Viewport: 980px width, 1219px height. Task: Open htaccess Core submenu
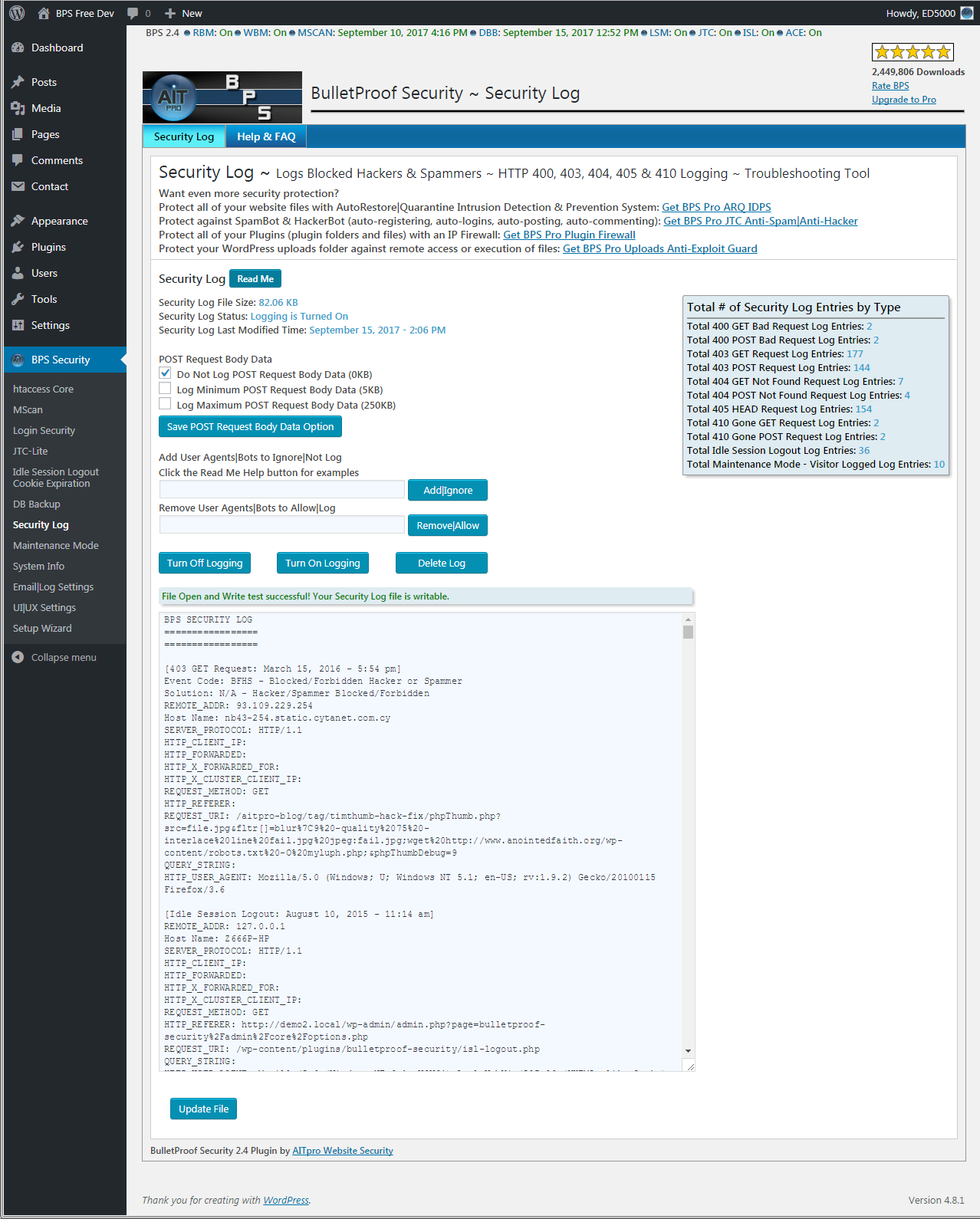(x=43, y=389)
